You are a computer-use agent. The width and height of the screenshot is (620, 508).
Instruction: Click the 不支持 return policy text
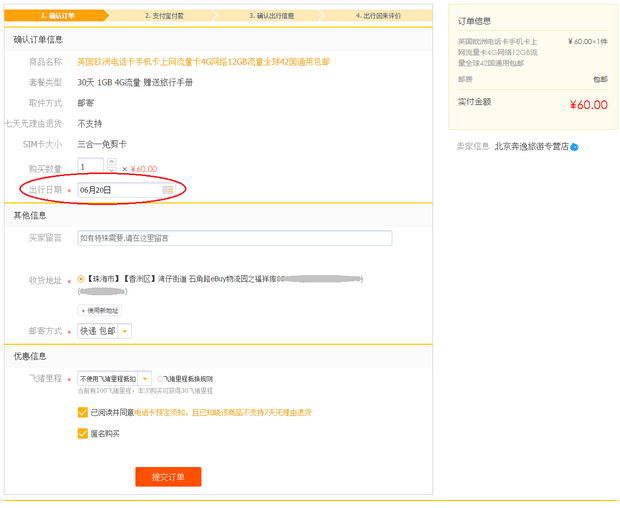click(89, 124)
